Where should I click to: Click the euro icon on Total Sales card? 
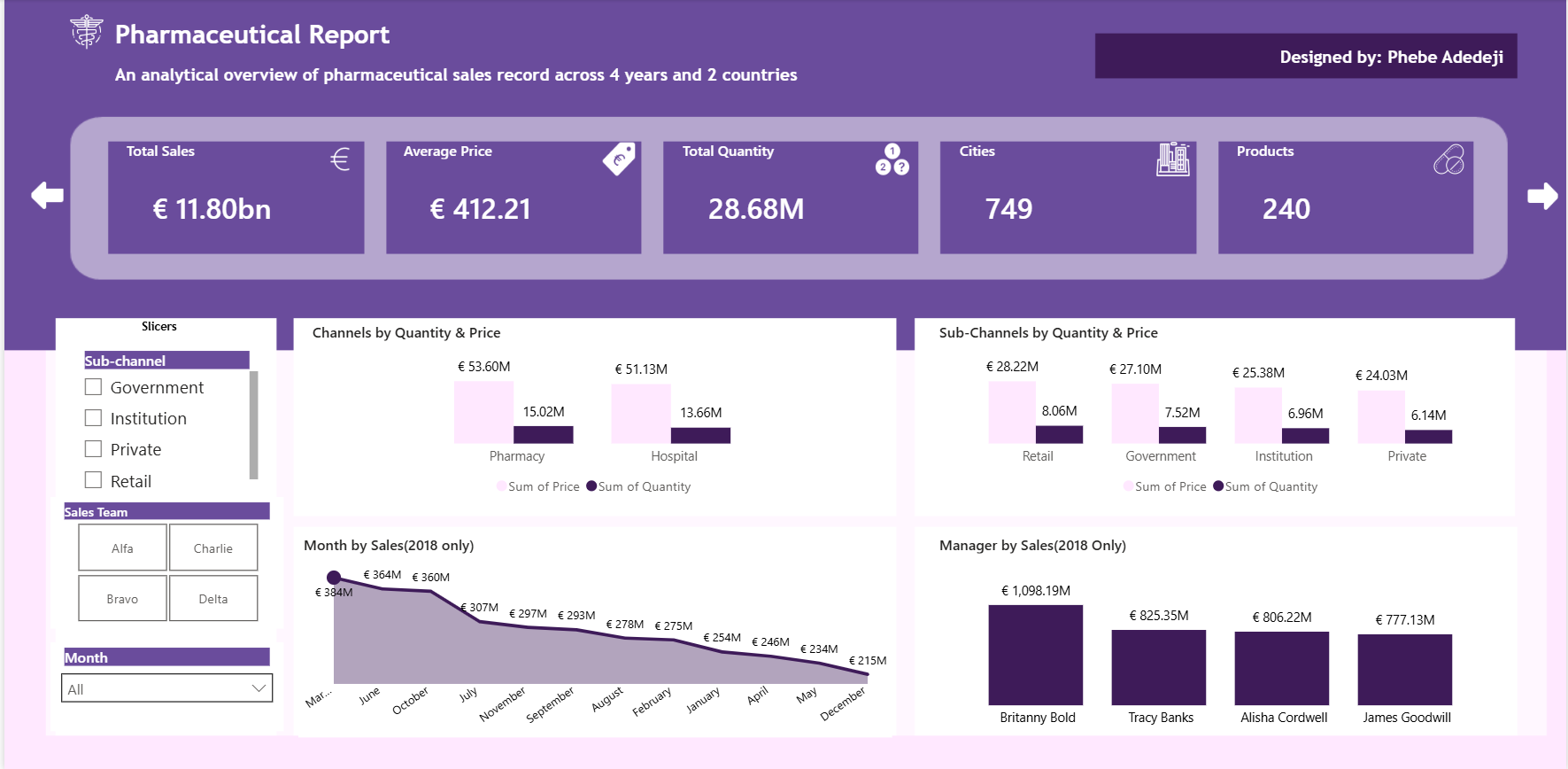click(340, 159)
